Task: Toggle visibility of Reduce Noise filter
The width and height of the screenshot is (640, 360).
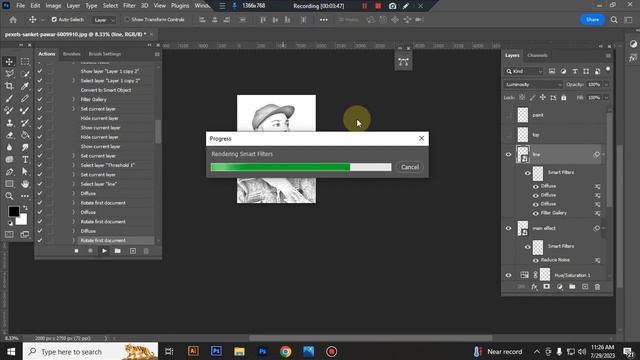Action: (x=536, y=260)
